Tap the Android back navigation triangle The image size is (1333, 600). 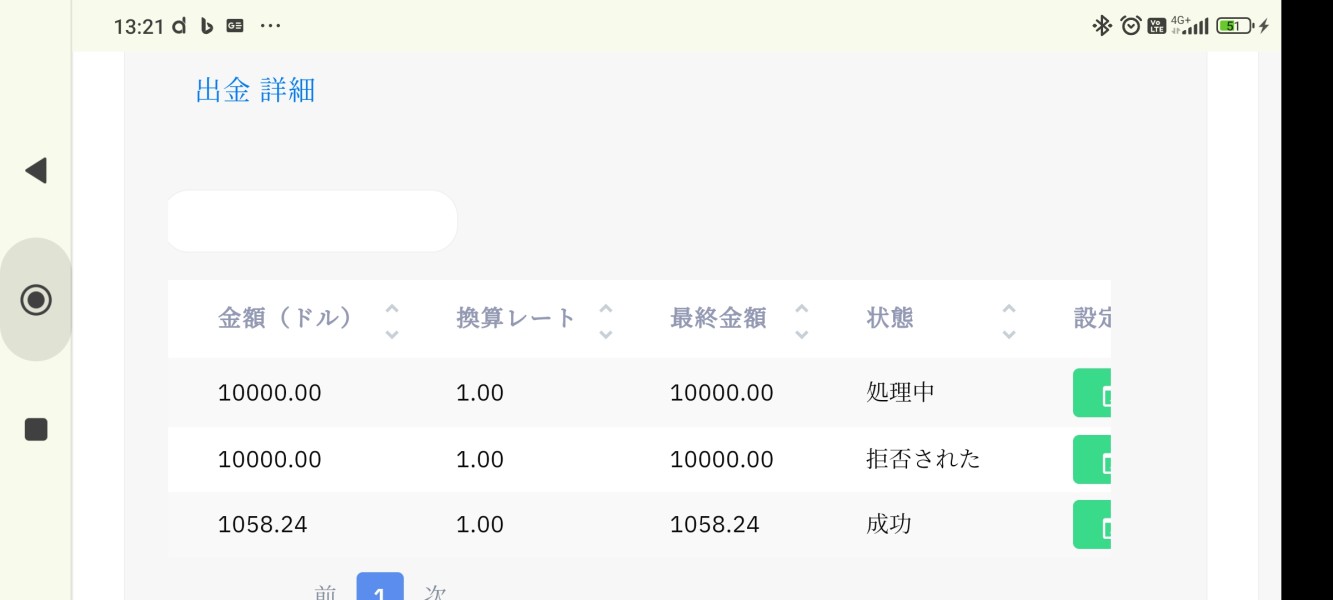click(x=36, y=170)
